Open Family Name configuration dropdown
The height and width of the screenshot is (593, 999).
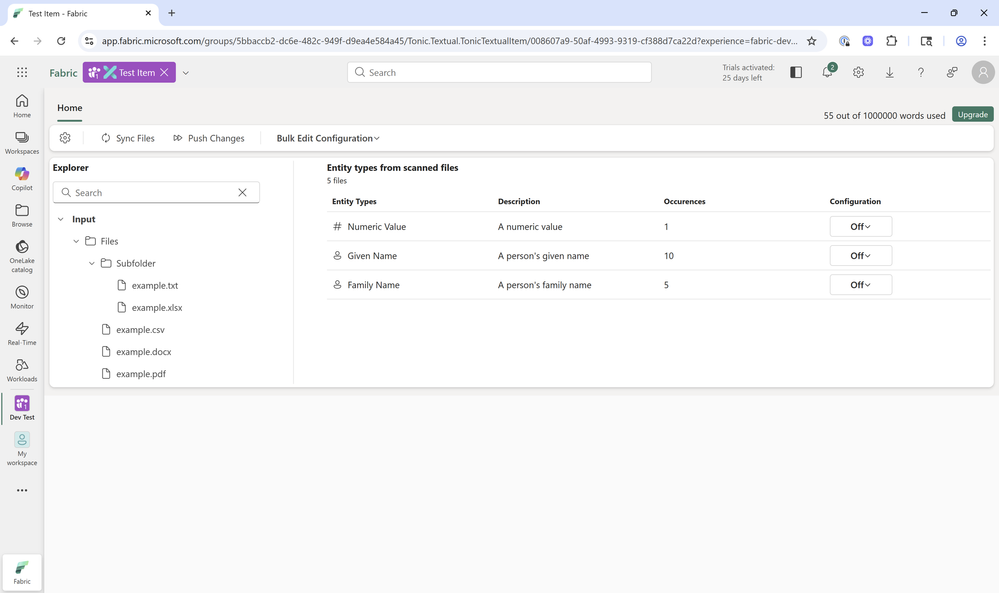(x=860, y=285)
